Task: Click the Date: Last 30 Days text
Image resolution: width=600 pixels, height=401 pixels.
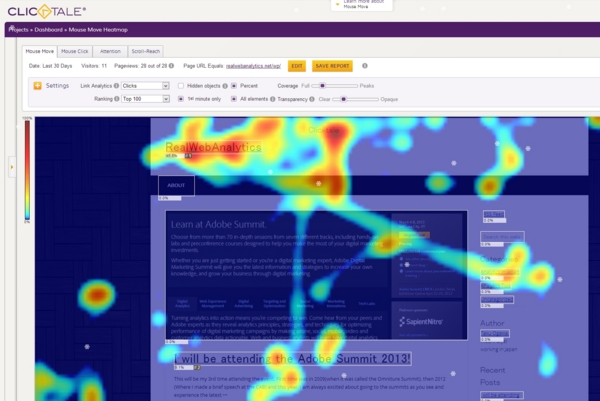Action: (x=51, y=66)
